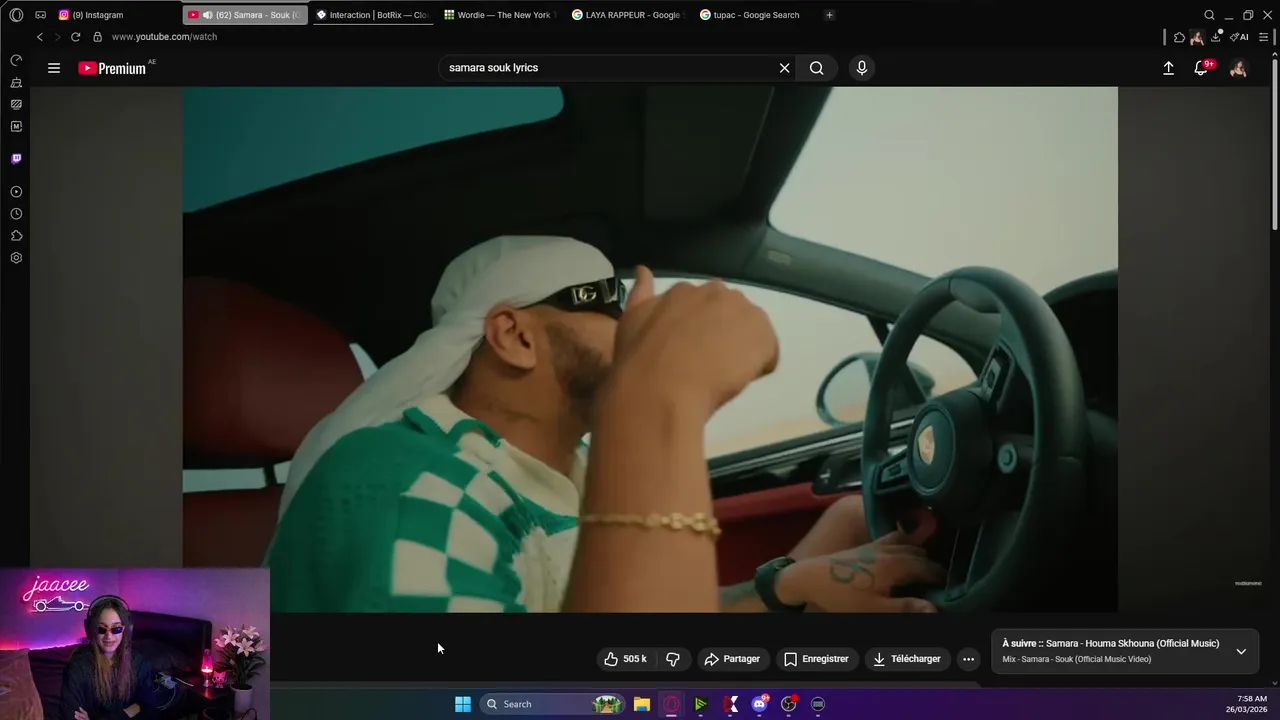This screenshot has width=1280, height=720.
Task: Open the sidebar player icon
Action: click(16, 192)
